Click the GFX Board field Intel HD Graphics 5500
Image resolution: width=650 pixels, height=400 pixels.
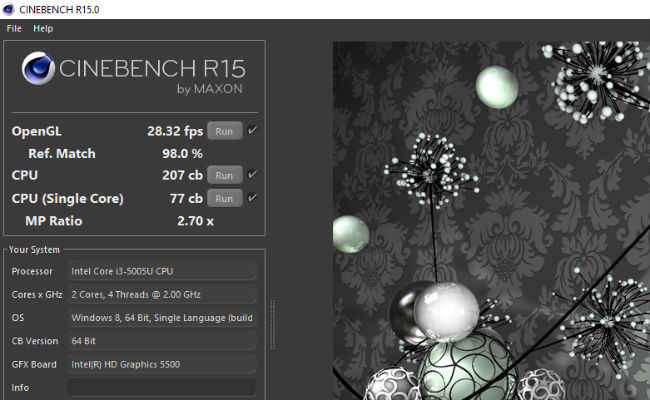tap(162, 364)
